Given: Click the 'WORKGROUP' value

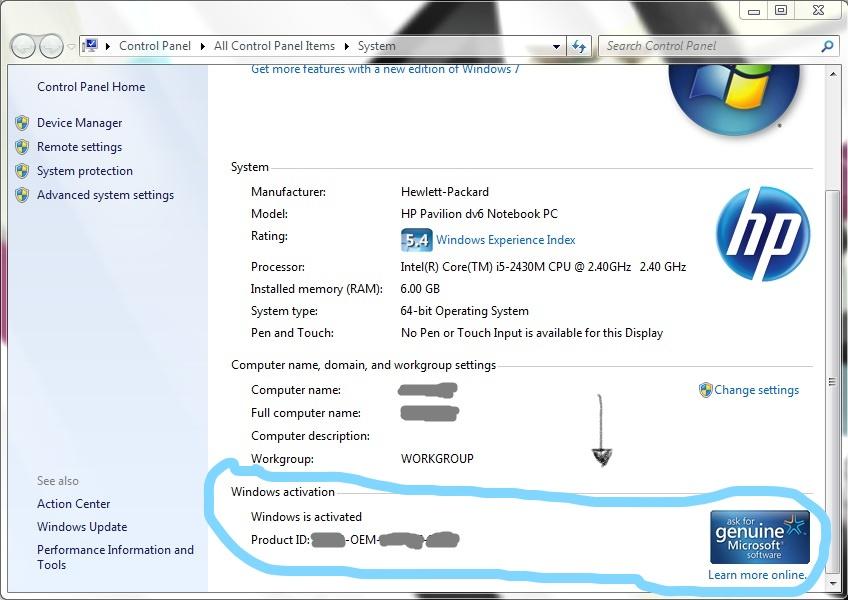Looking at the screenshot, I should tap(437, 459).
